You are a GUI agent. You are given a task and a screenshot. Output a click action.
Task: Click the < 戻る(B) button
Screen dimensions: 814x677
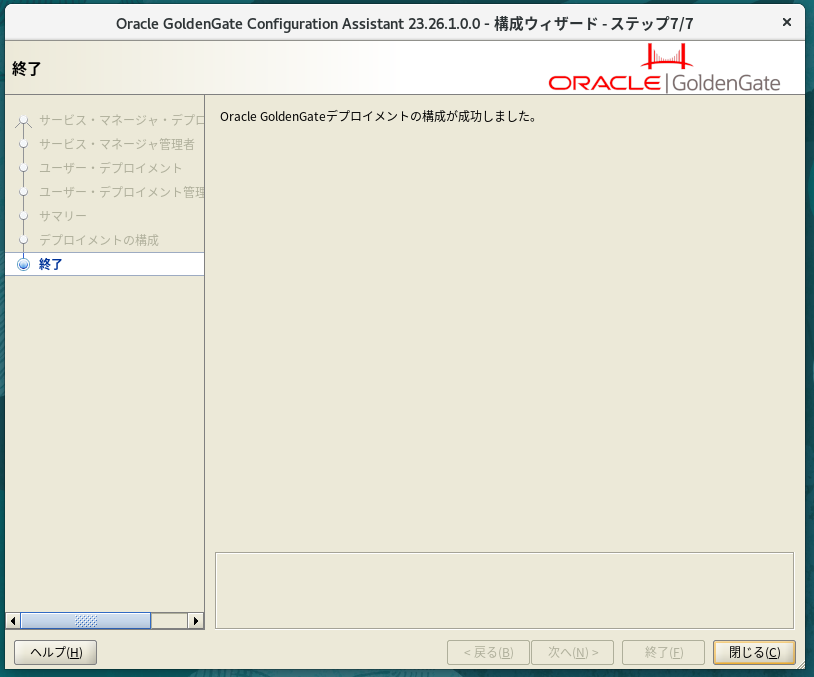pos(488,652)
